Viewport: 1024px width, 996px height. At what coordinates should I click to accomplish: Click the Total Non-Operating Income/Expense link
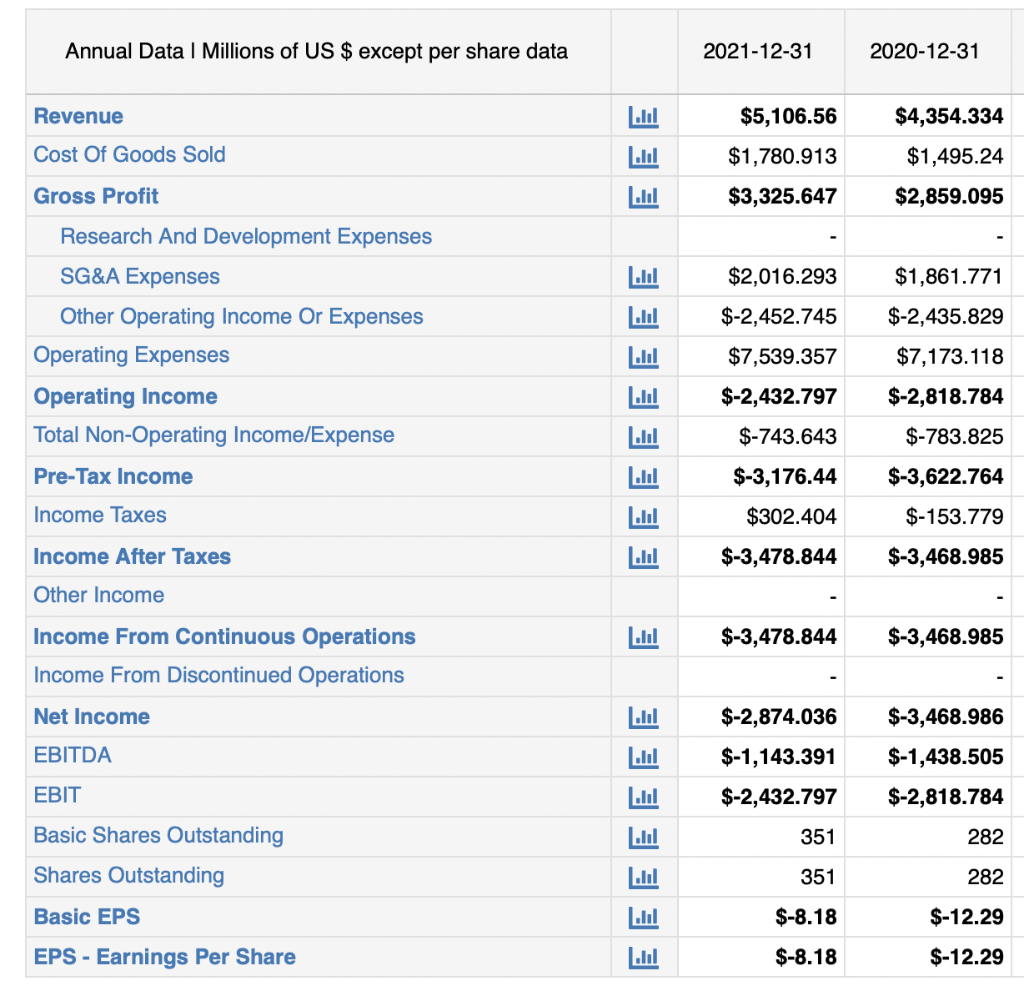(214, 435)
